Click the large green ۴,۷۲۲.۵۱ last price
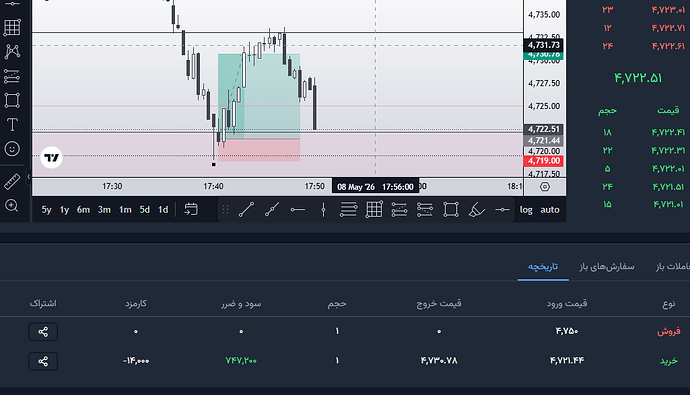Image resolution: width=690 pixels, height=395 pixels. pos(638,78)
